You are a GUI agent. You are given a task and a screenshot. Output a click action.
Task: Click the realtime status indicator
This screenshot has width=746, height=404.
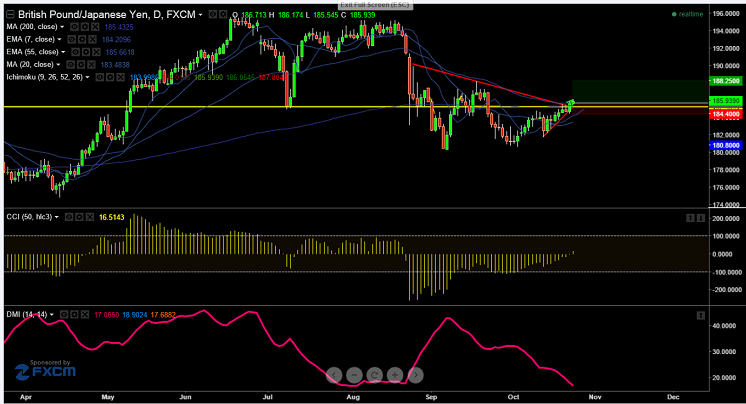click(x=687, y=14)
